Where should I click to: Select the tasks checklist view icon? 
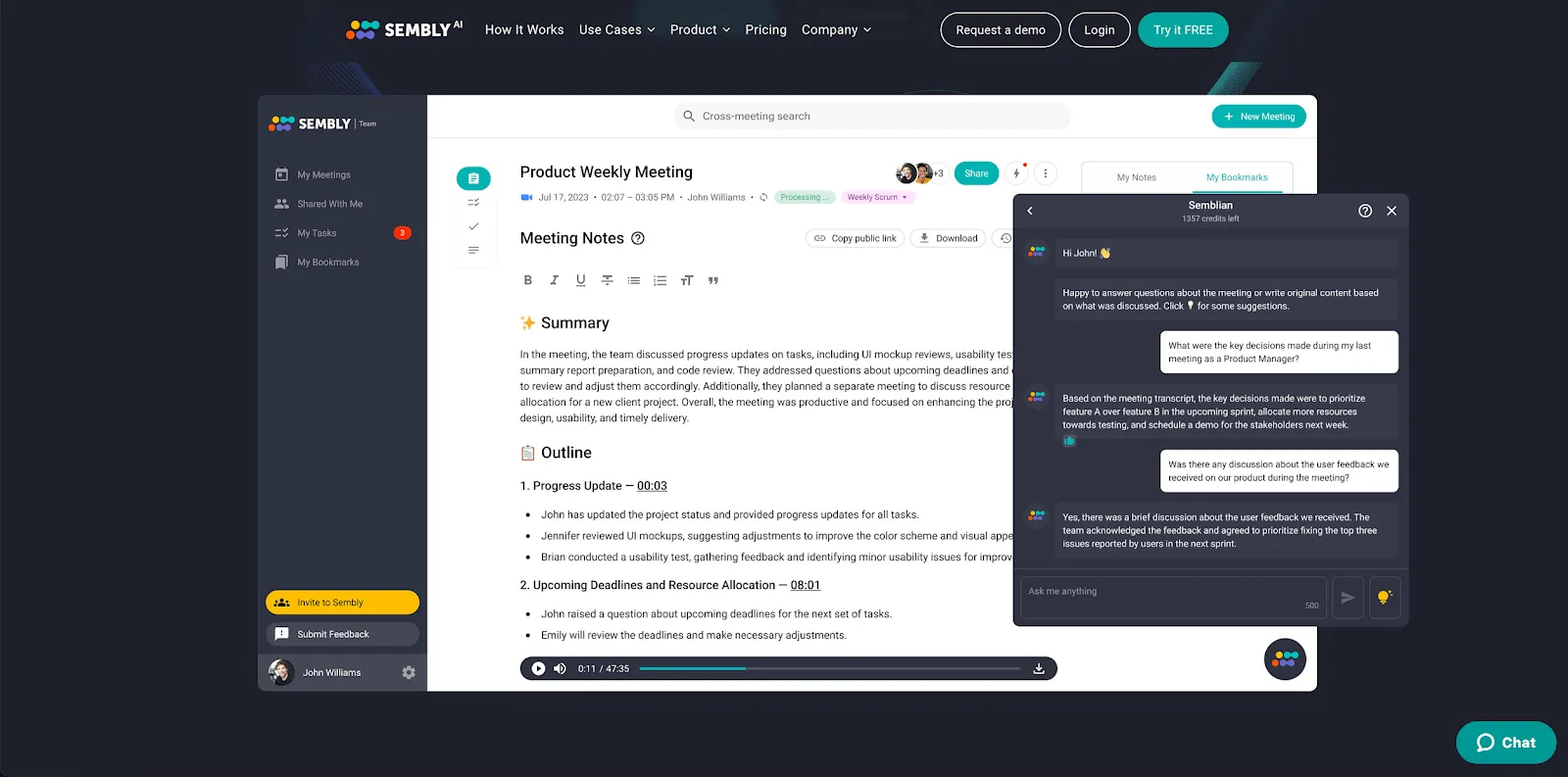point(473,203)
